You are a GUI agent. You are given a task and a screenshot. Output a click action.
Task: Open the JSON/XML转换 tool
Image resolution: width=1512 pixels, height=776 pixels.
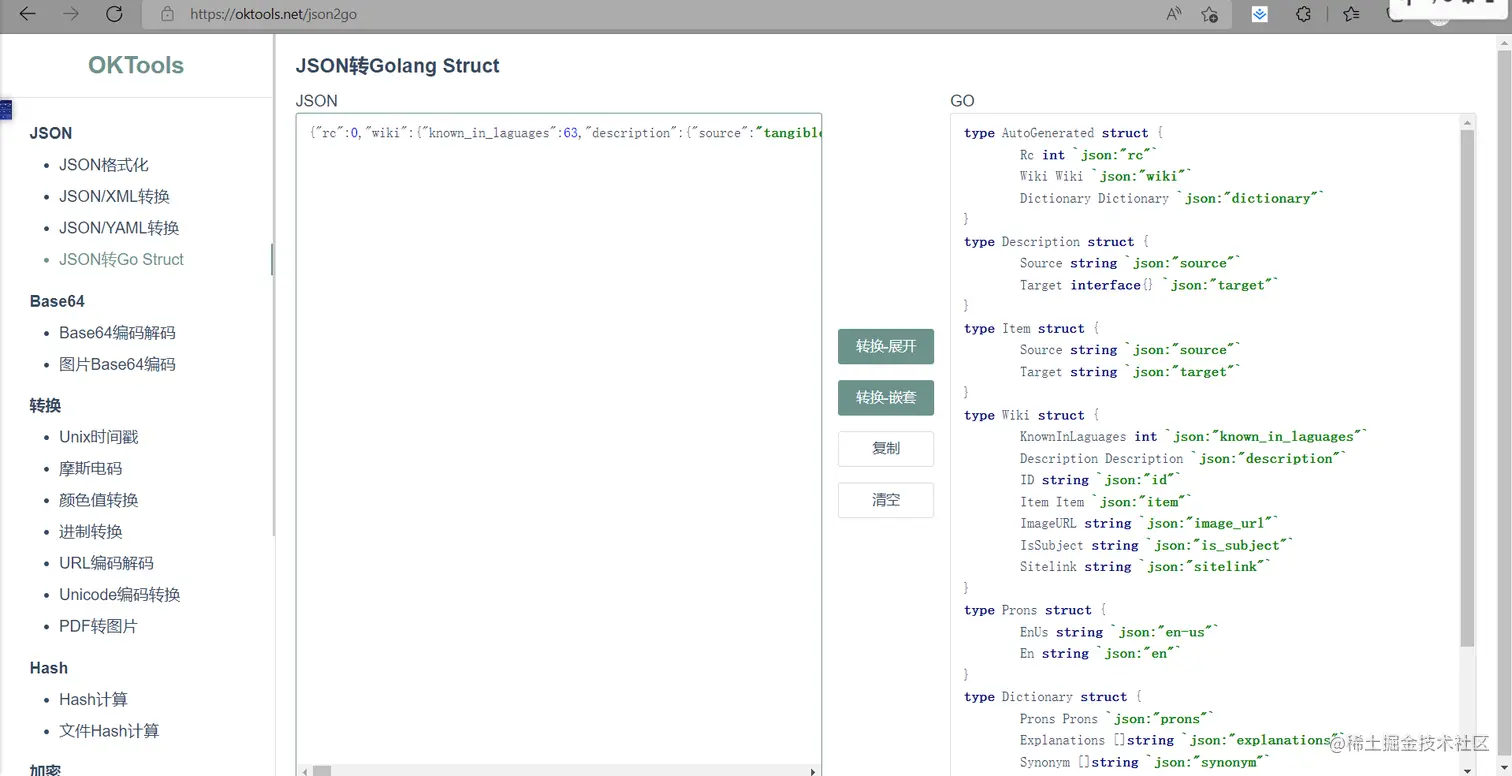(114, 196)
